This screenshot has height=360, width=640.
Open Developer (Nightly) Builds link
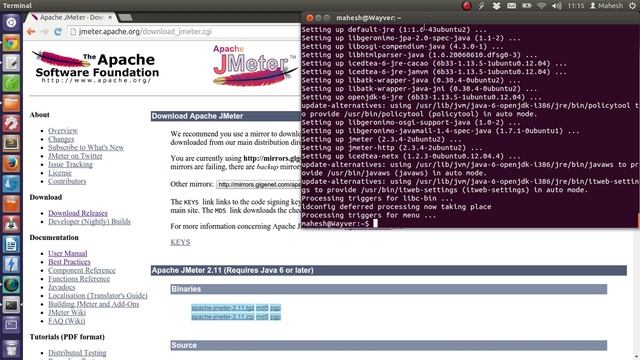click(x=89, y=222)
